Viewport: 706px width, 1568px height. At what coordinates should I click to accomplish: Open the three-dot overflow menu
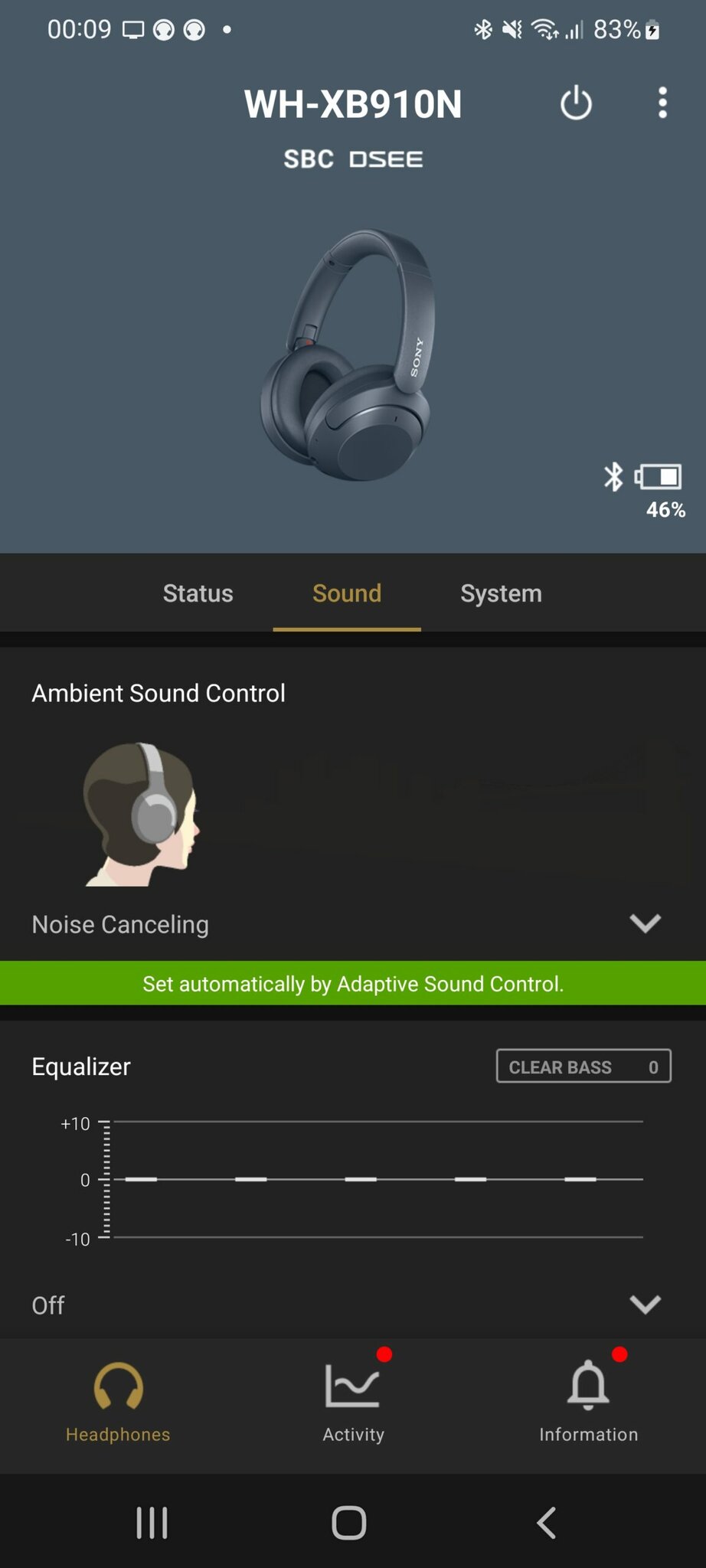coord(662,103)
